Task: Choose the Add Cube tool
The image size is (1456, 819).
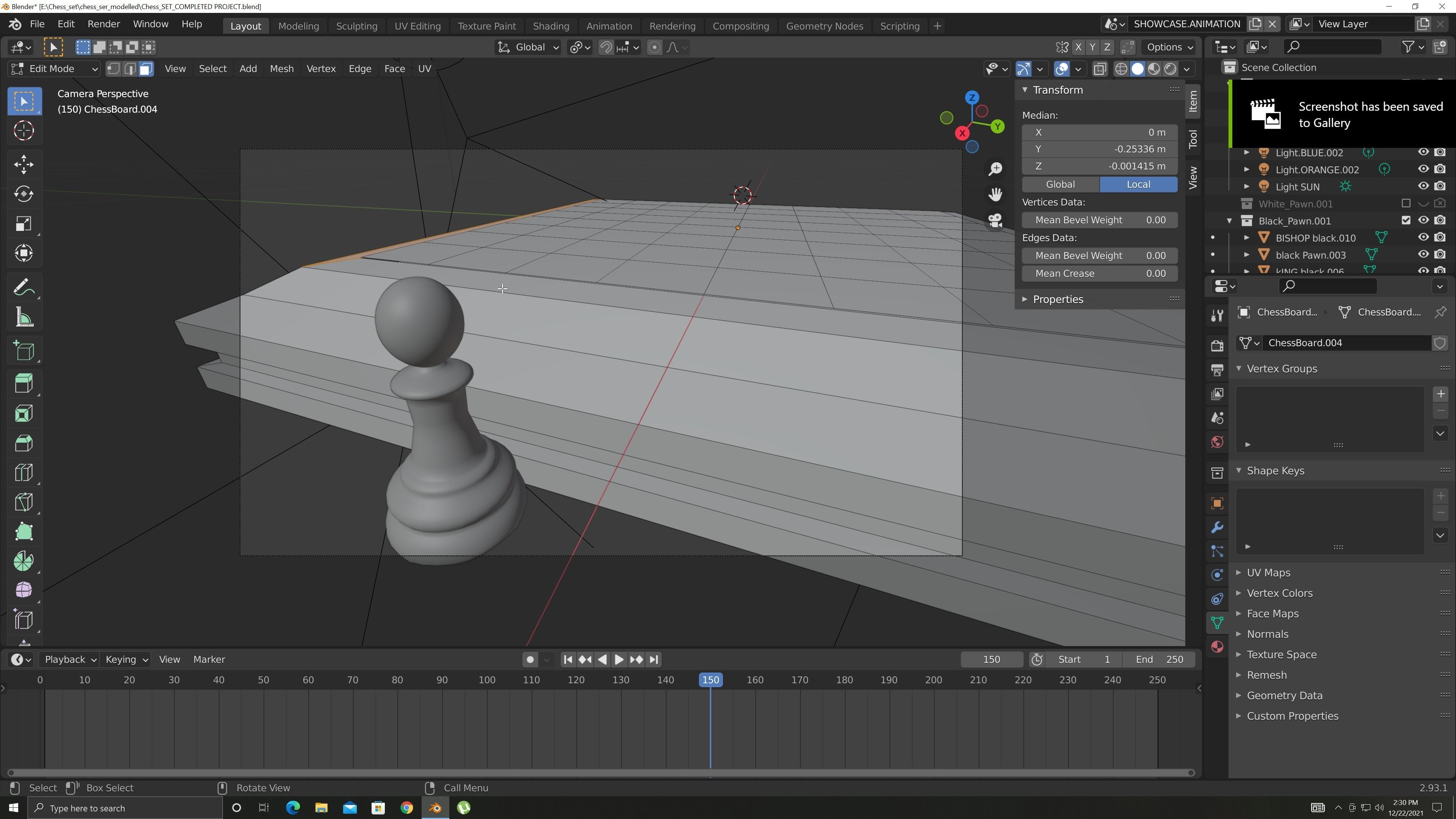Action: [24, 351]
